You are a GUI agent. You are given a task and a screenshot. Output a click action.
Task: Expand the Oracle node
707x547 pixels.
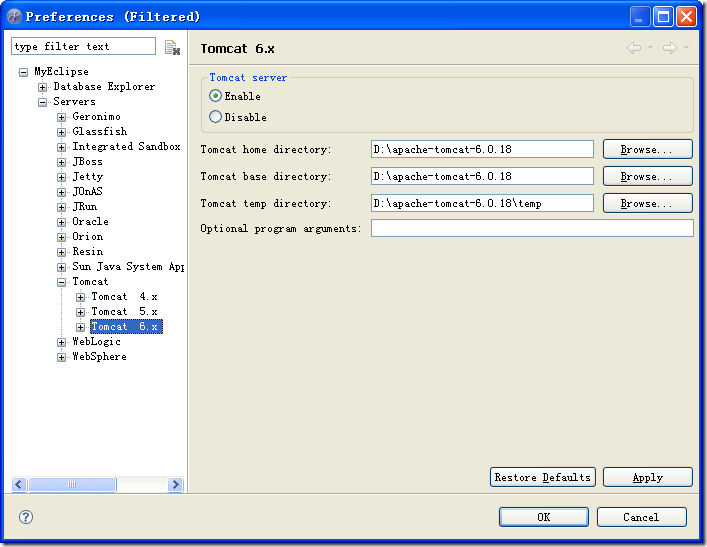61,222
